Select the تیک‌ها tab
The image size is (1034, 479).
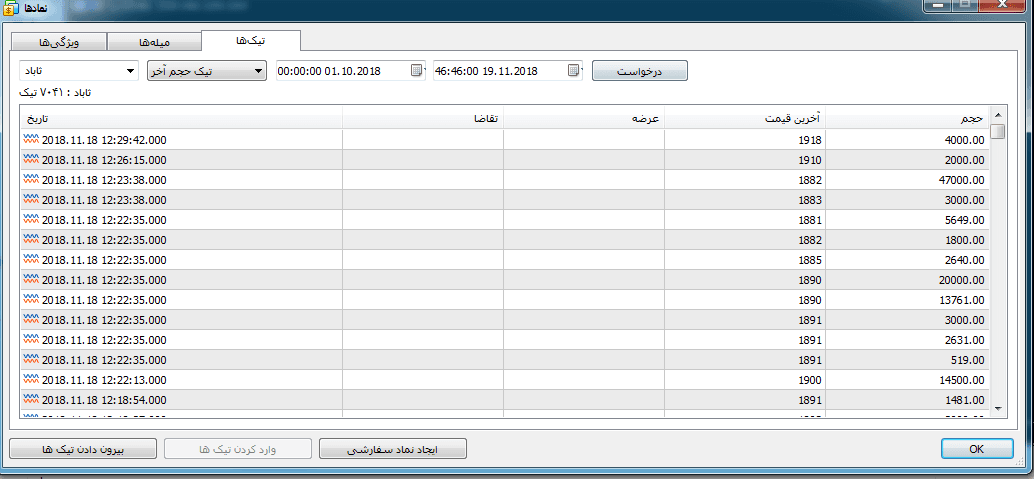(x=251, y=40)
